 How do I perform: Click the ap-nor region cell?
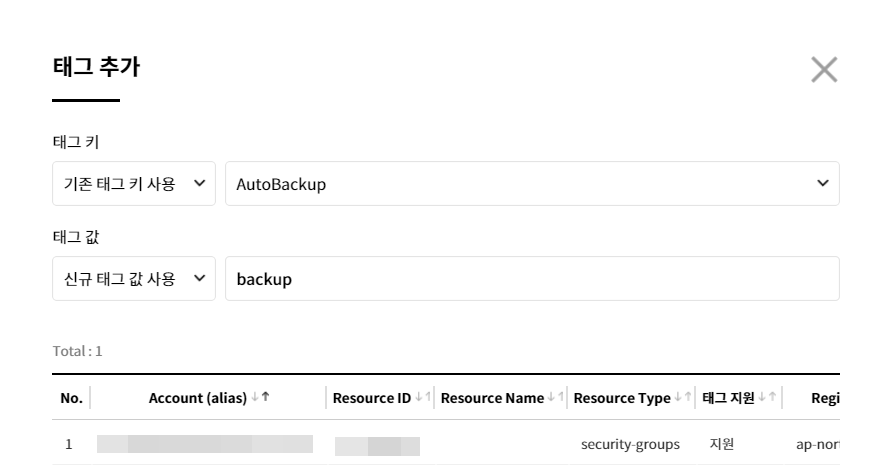(x=816, y=444)
